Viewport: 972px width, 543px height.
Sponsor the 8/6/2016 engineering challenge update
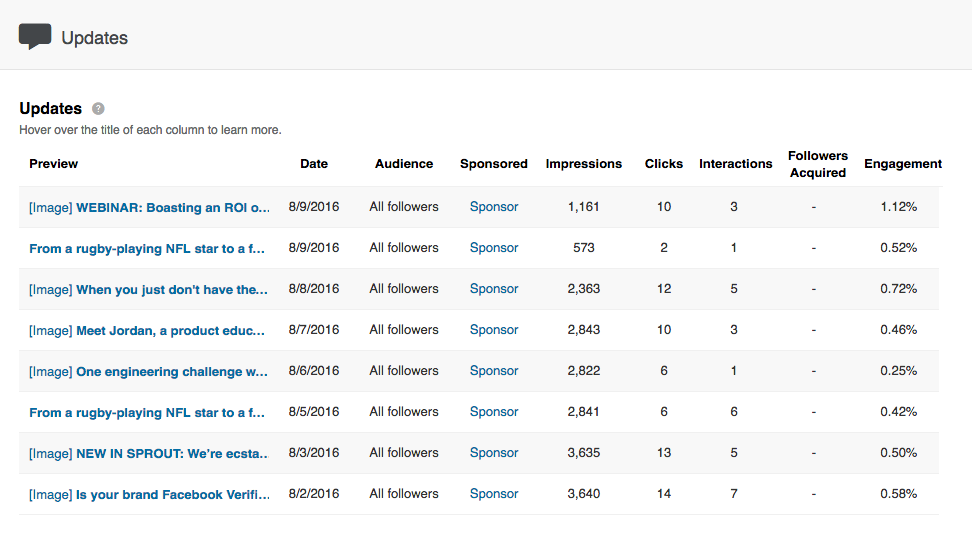click(494, 371)
